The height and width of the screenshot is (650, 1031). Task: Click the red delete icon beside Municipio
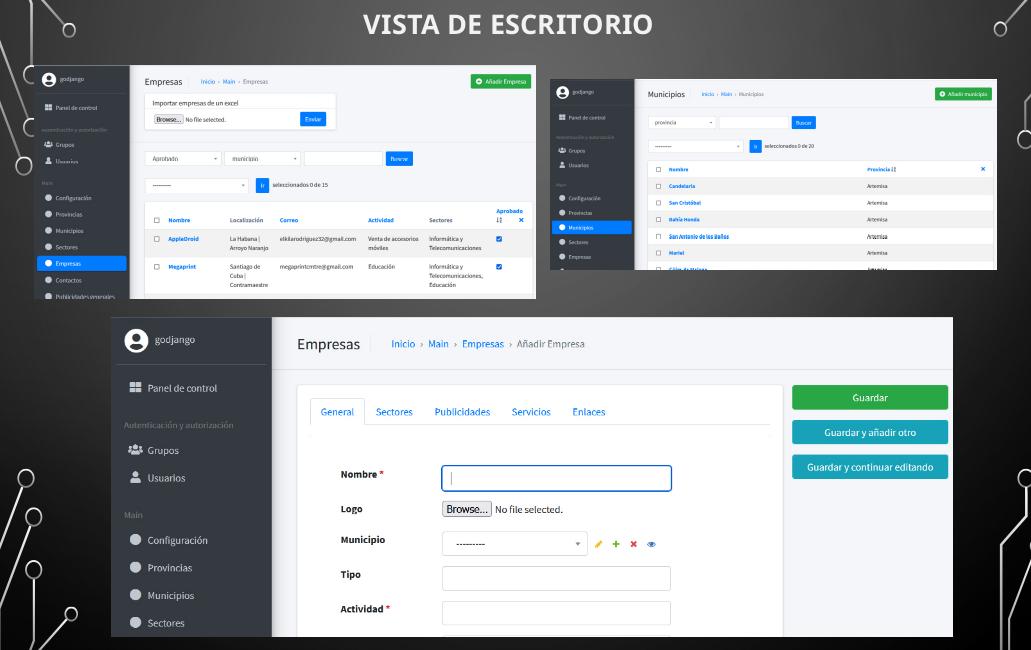pyautogui.click(x=634, y=544)
